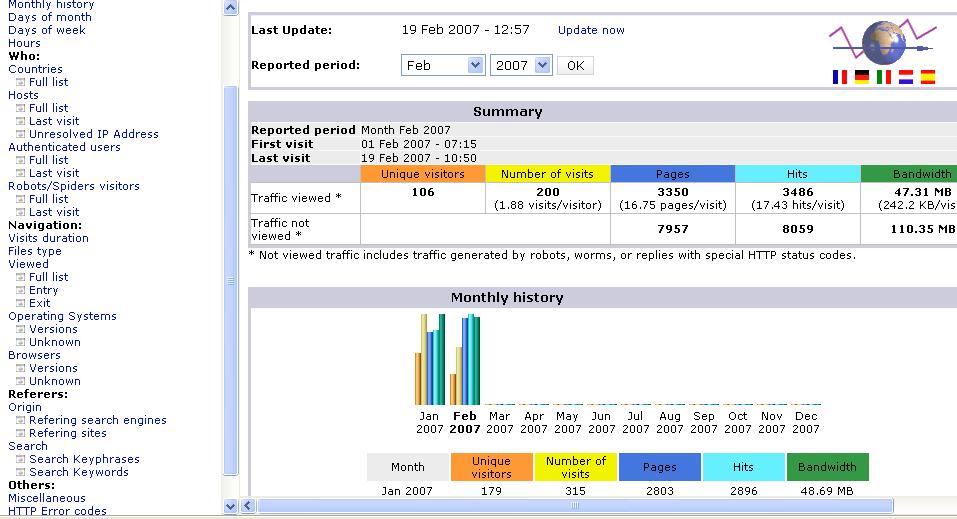Click the German flag icon
The width and height of the screenshot is (957, 519).
point(862,77)
